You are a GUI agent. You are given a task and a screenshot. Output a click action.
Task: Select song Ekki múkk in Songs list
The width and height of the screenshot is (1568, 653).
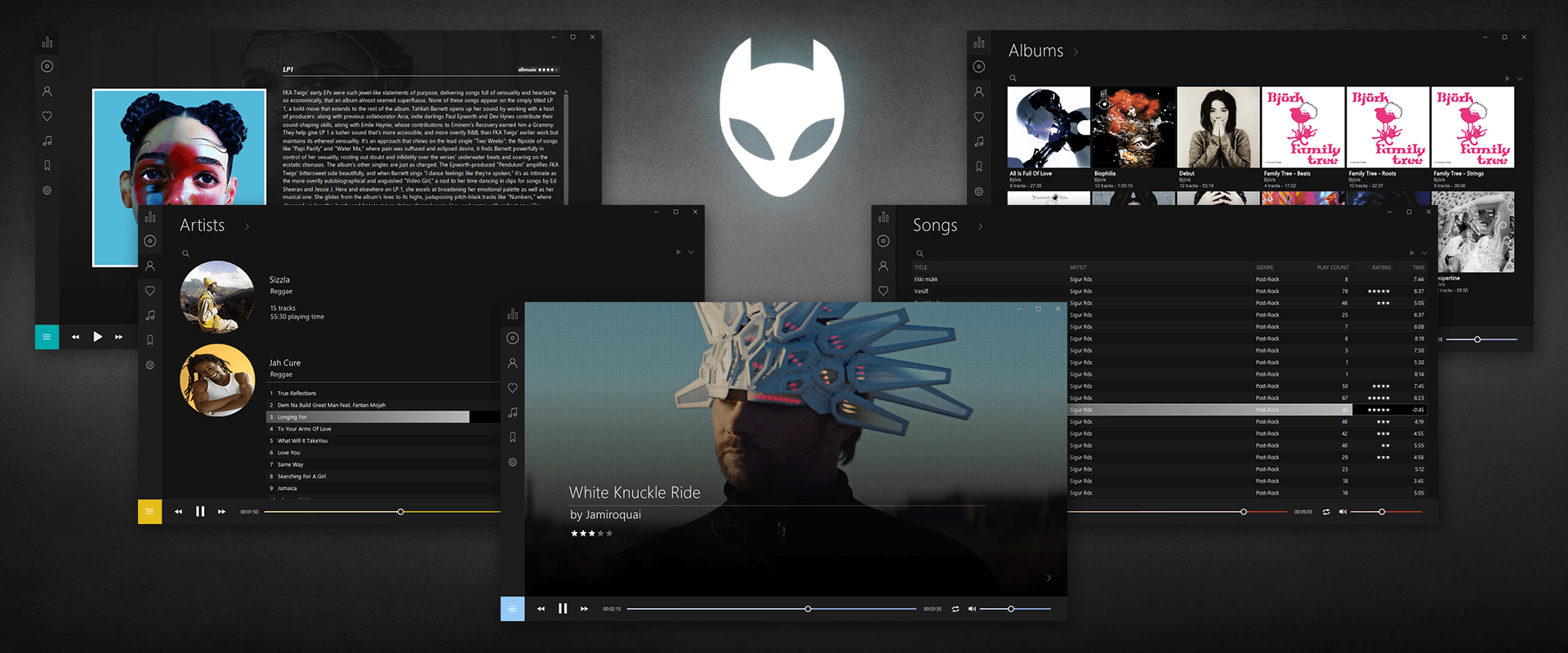coord(926,279)
